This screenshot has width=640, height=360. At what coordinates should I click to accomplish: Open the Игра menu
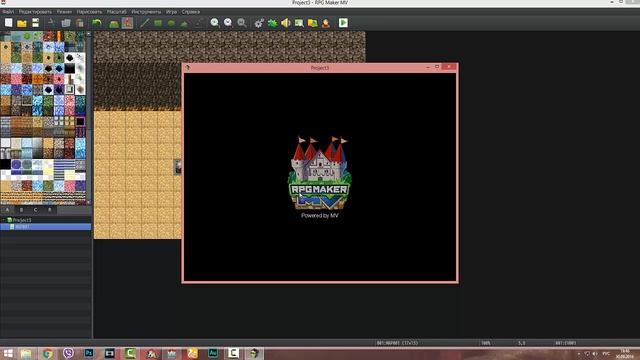(171, 12)
